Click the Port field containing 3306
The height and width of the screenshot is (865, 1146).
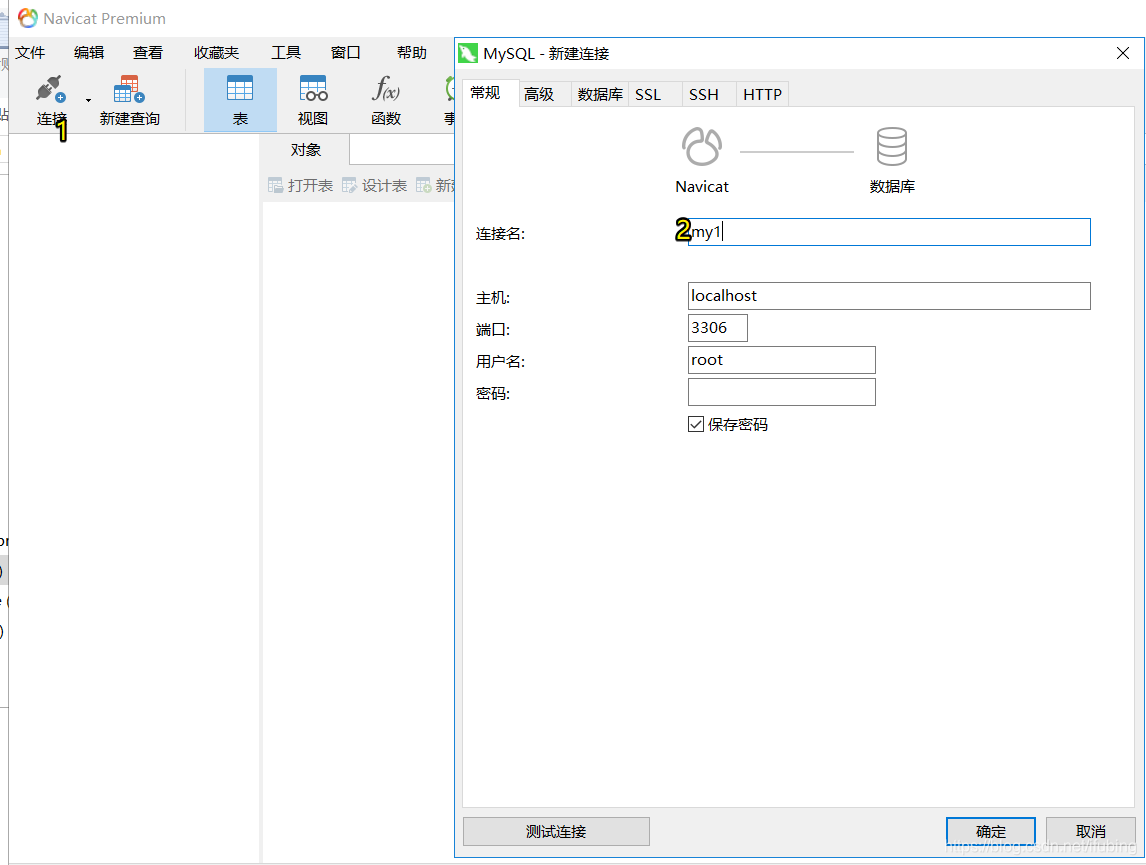click(x=718, y=328)
